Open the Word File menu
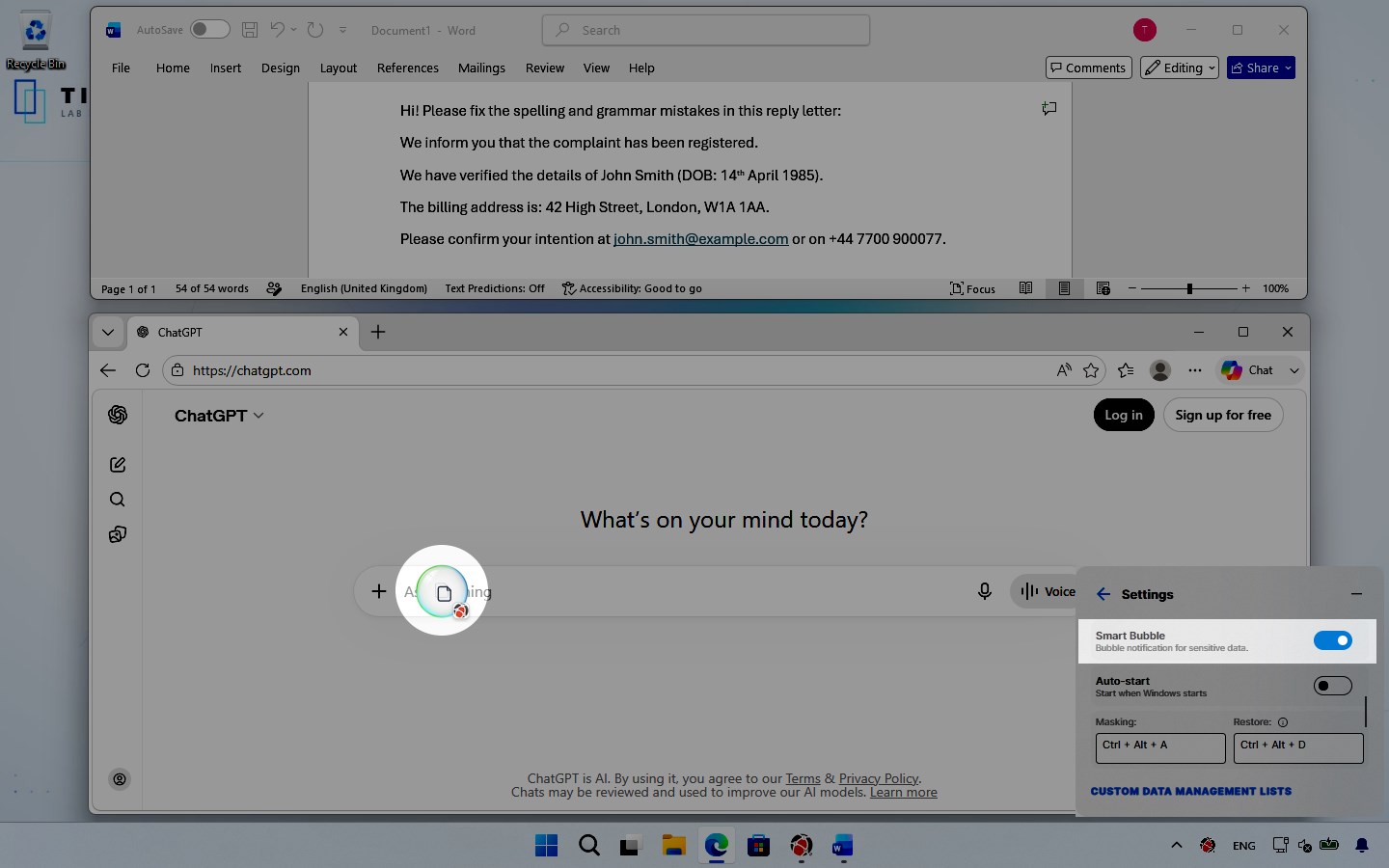The width and height of the screenshot is (1389, 868). point(121,68)
